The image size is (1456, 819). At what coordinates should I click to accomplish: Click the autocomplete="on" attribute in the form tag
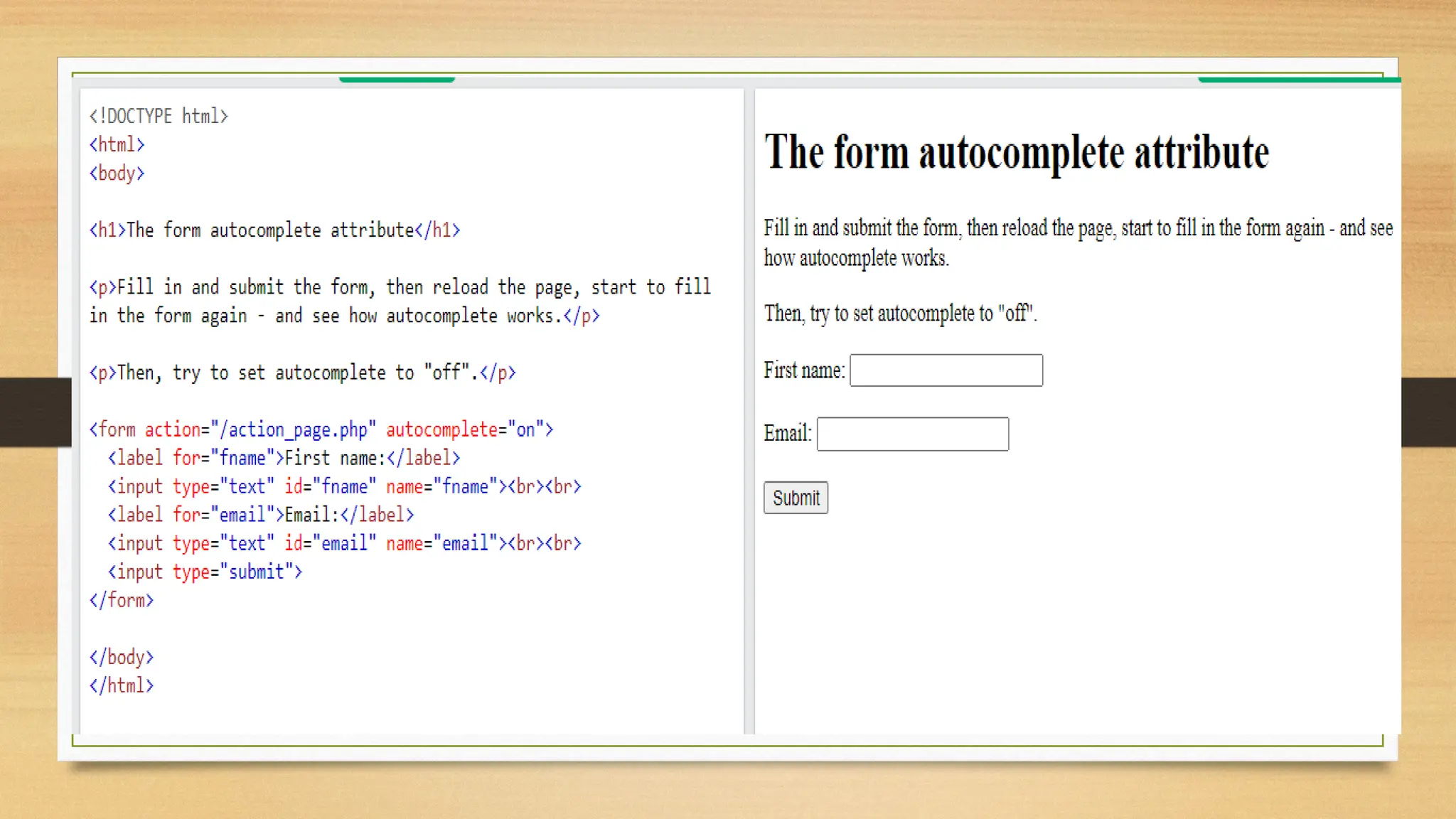click(x=465, y=429)
